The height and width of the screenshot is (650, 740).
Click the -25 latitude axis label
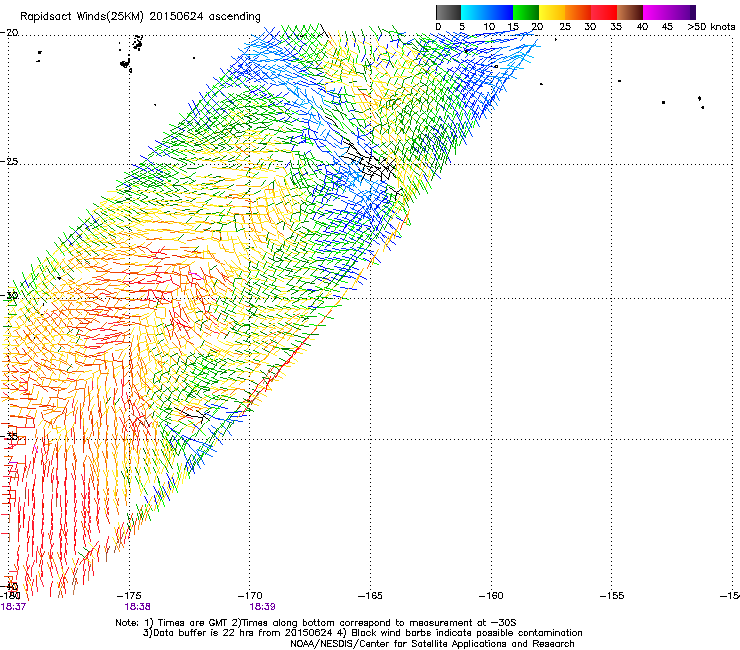[9, 161]
